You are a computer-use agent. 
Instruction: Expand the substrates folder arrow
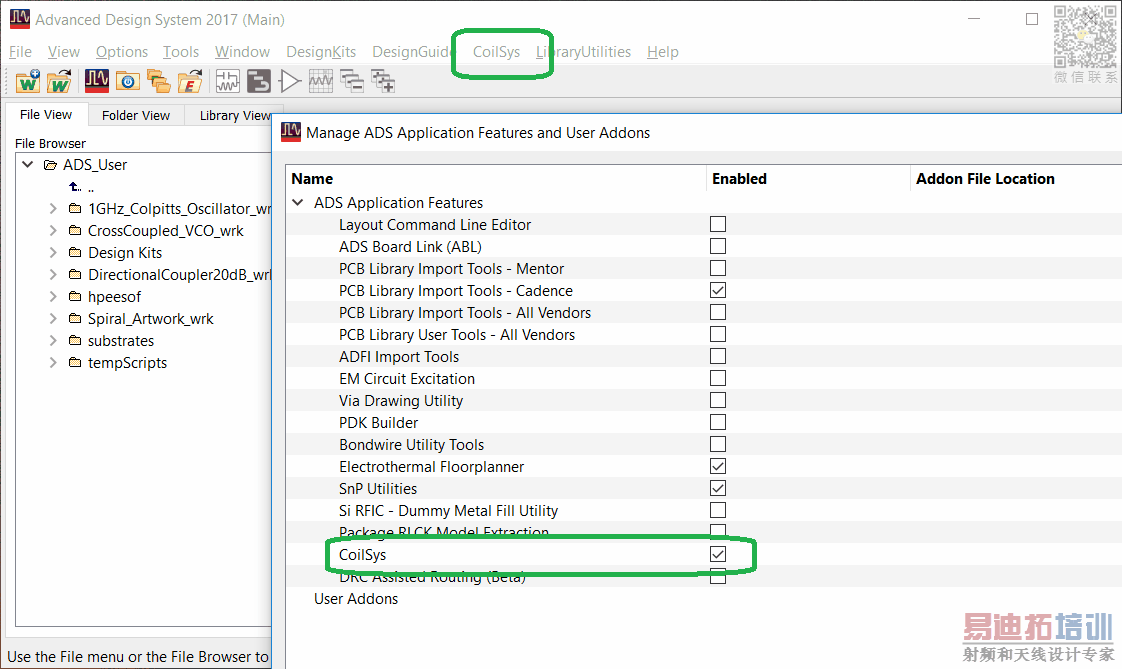[x=53, y=341]
